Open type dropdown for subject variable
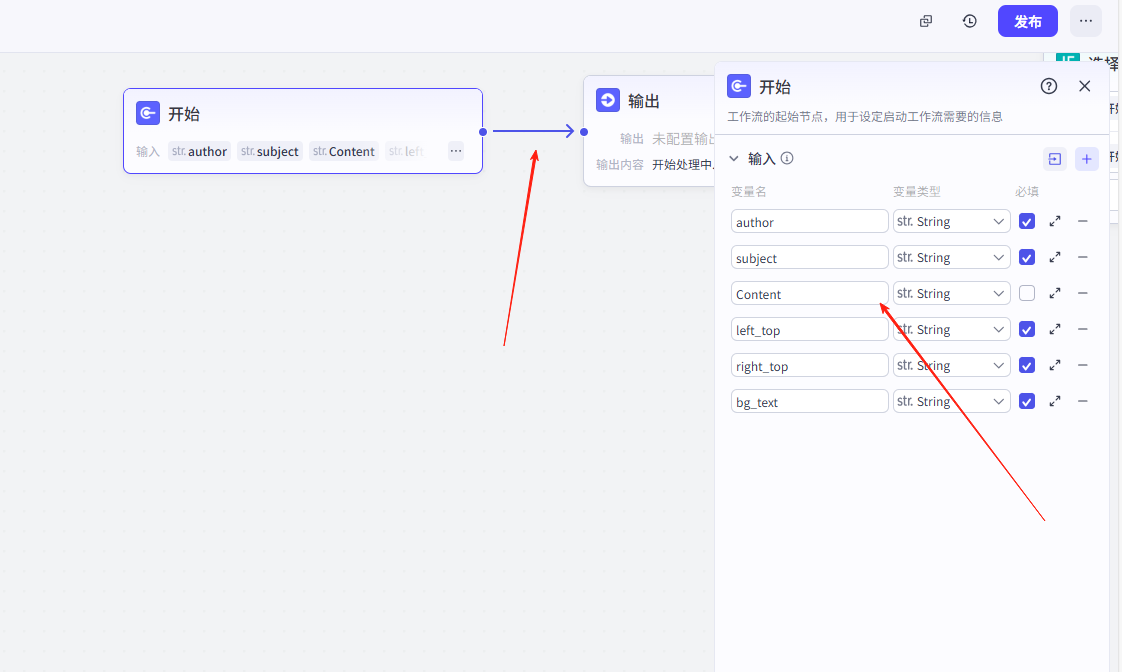The height and width of the screenshot is (672, 1122). 951,257
